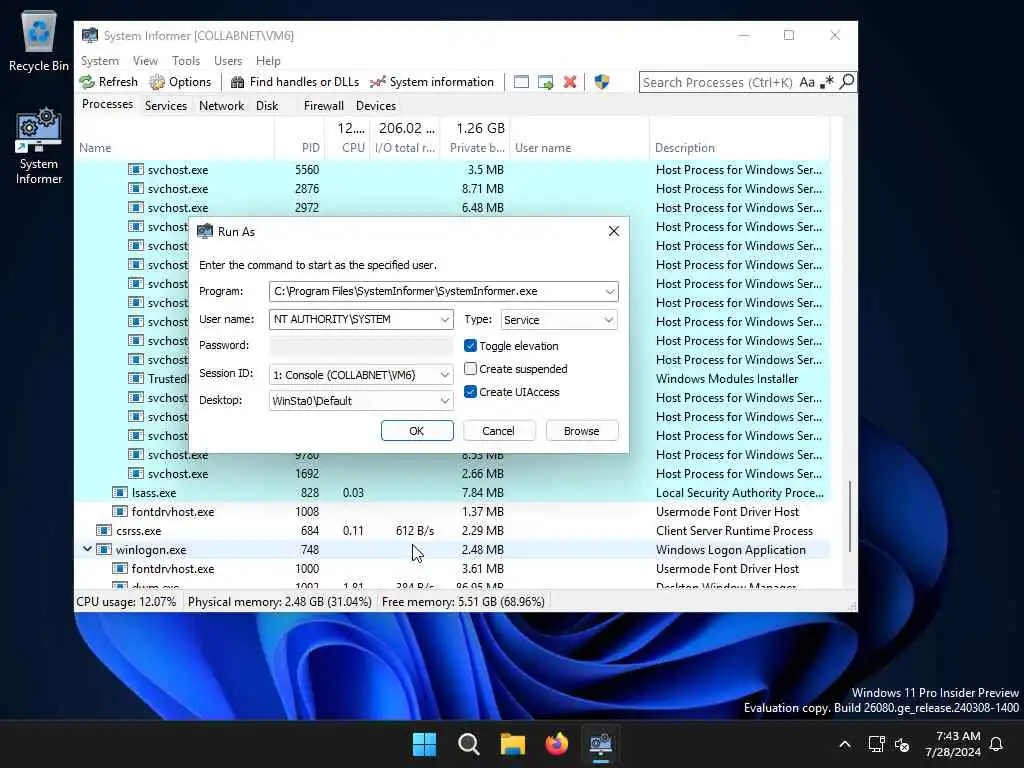The height and width of the screenshot is (768, 1024).
Task: Select svchost.exe with PID 2876
Action: click(452, 188)
